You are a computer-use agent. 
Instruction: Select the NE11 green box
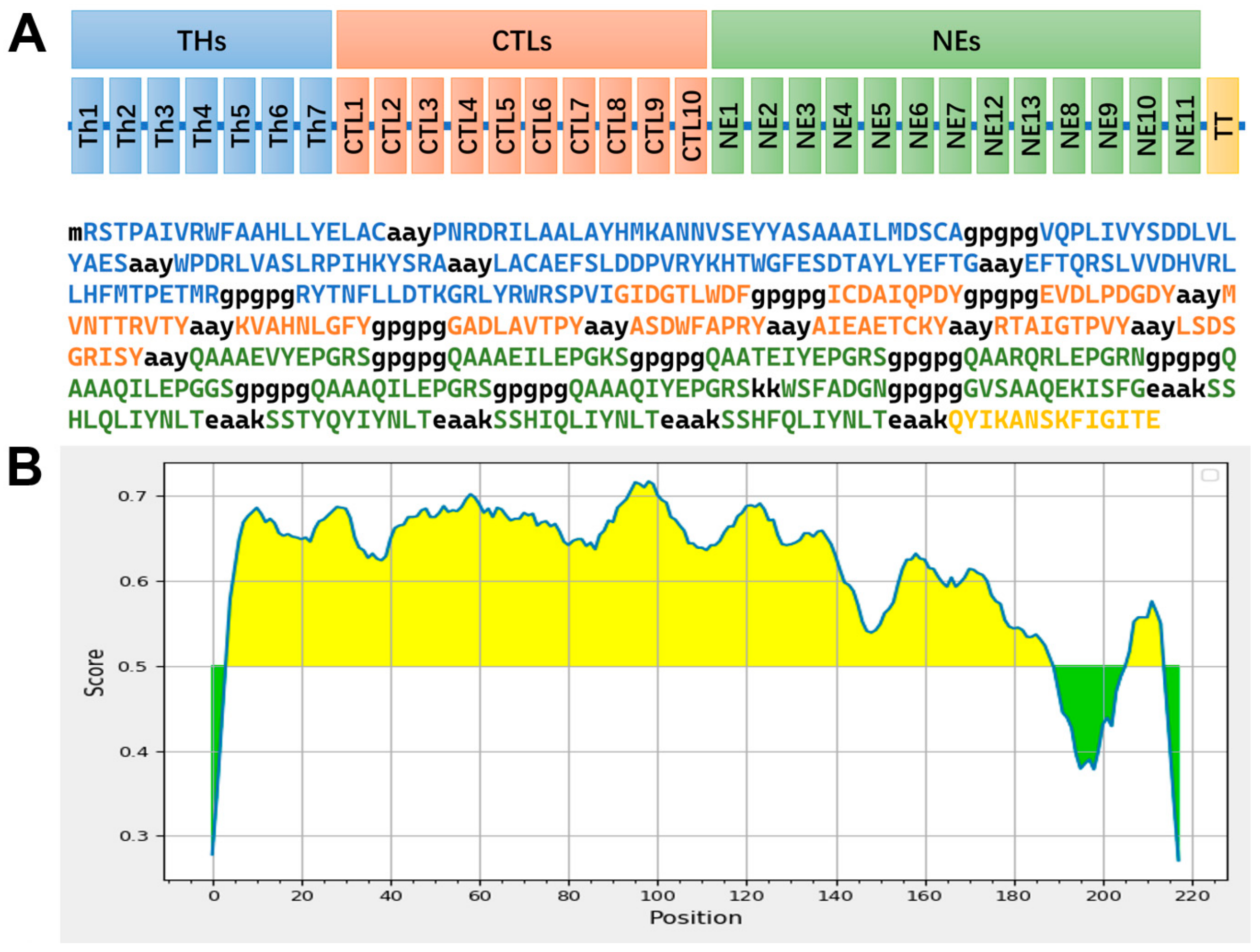coord(1184,126)
